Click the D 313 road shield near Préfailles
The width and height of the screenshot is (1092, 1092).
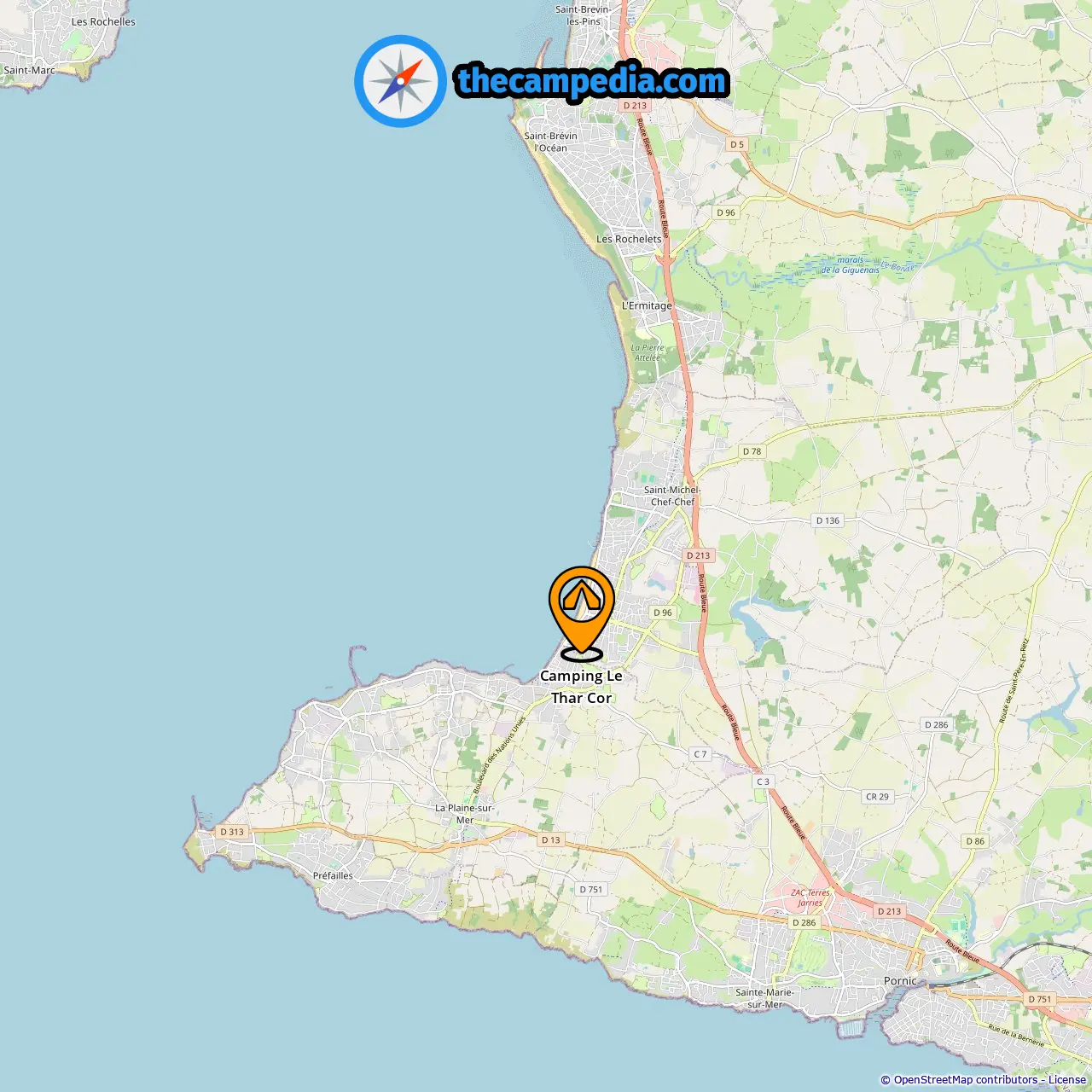tap(232, 832)
